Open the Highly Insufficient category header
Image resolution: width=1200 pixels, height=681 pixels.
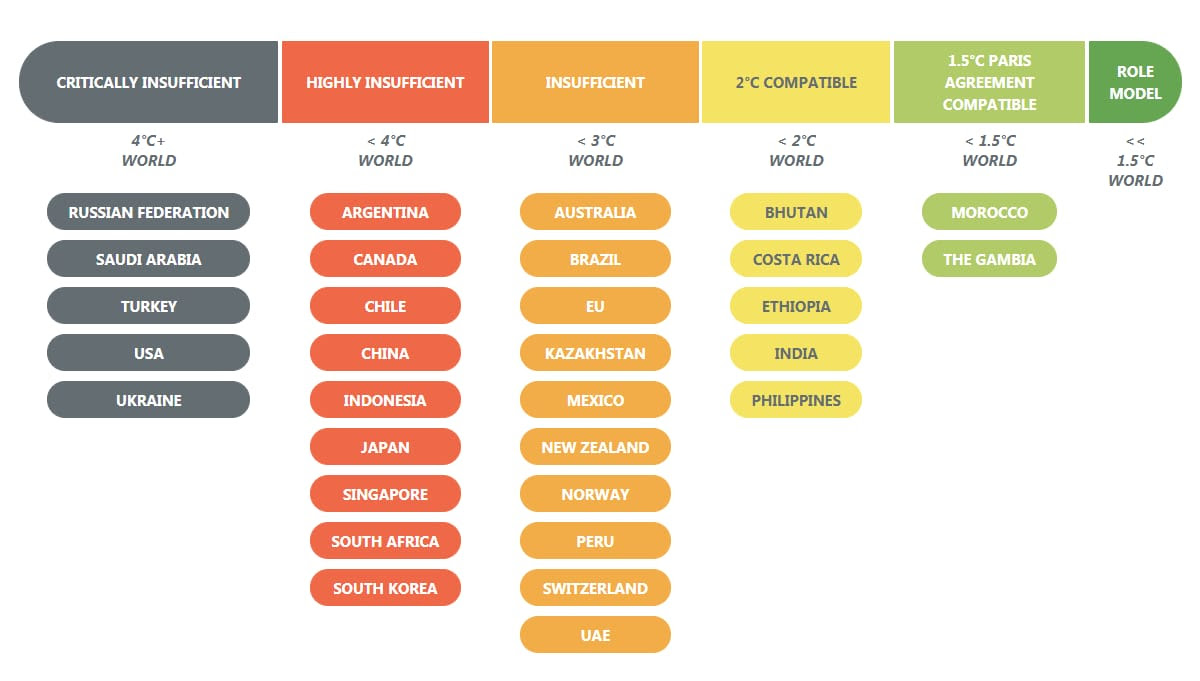coord(385,82)
